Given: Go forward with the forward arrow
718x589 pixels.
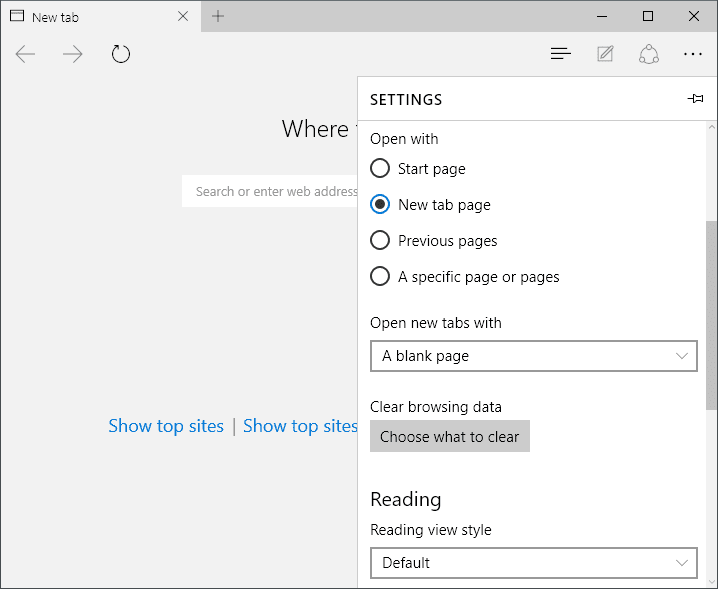Looking at the screenshot, I should coord(73,54).
